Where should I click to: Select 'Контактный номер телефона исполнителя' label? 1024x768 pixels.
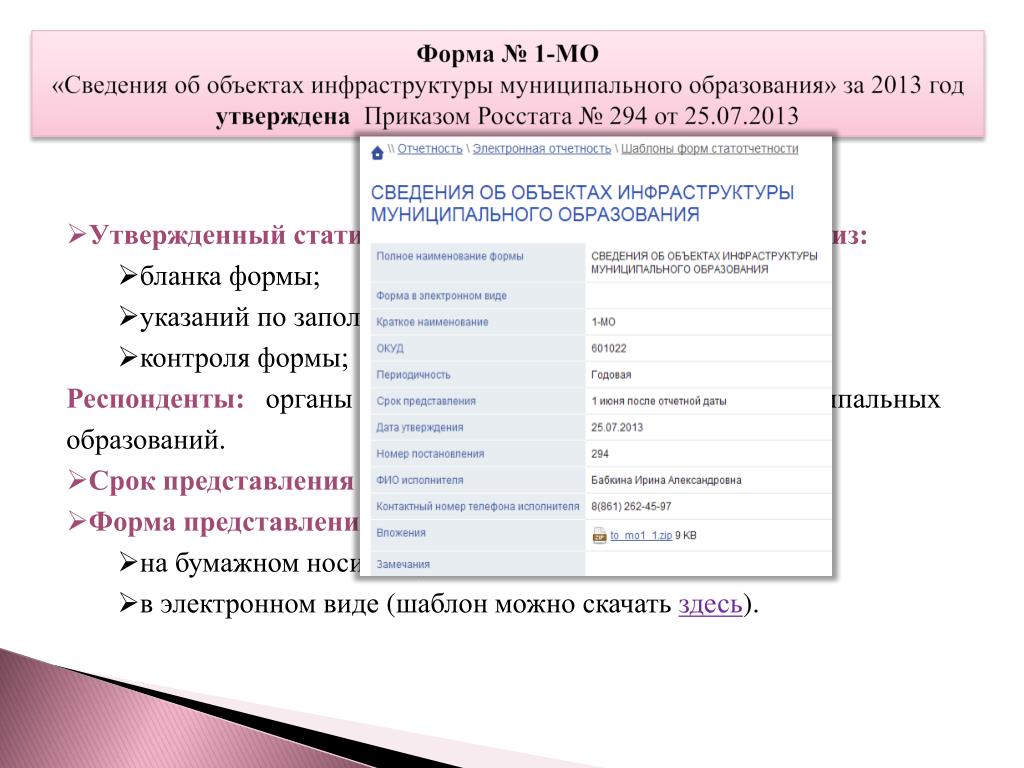click(477, 506)
